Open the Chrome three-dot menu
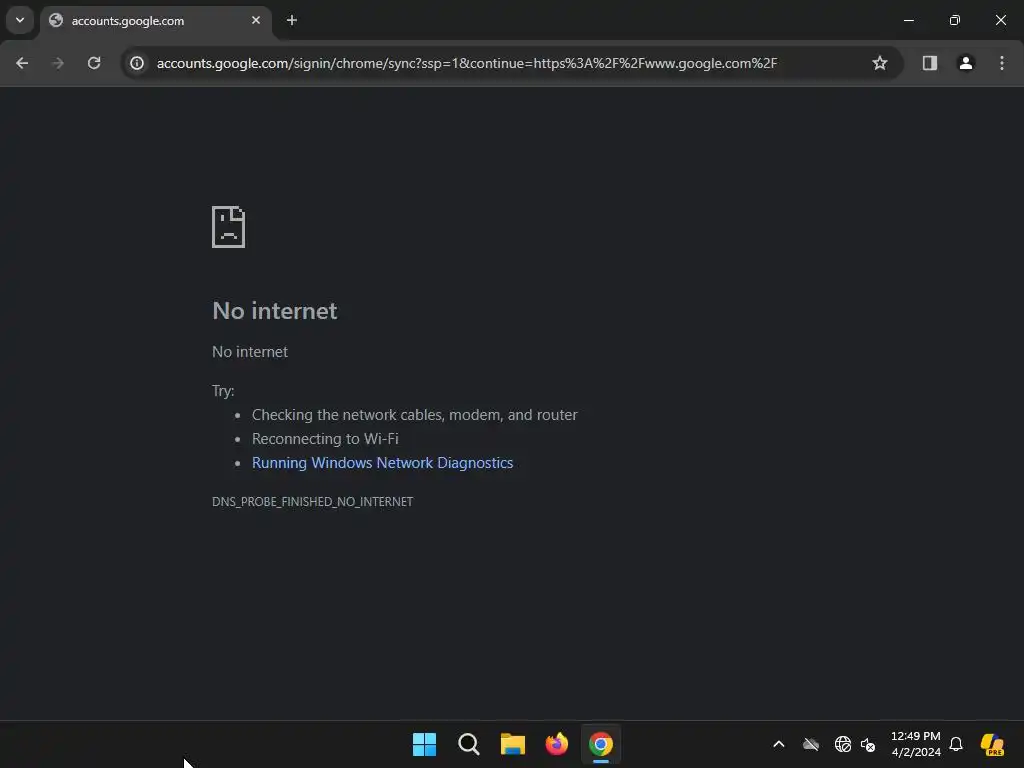Image resolution: width=1024 pixels, height=768 pixels. point(1002,63)
